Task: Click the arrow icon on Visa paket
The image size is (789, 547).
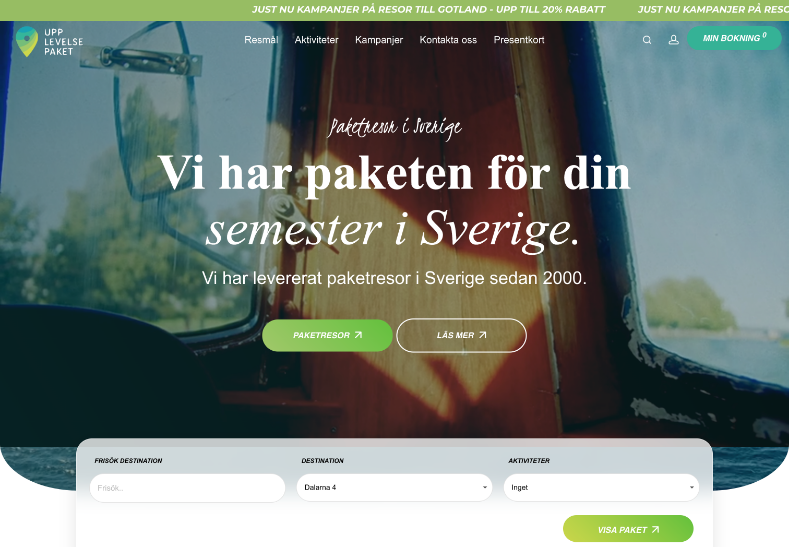Action: click(655, 529)
